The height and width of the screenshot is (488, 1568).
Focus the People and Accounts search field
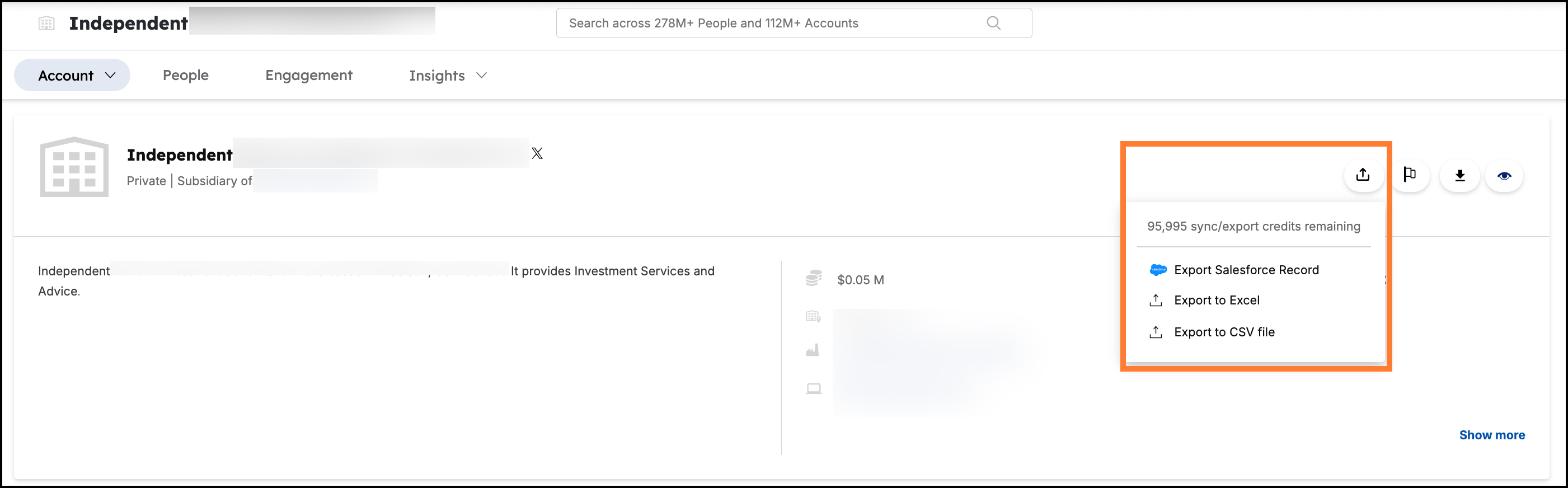click(794, 23)
